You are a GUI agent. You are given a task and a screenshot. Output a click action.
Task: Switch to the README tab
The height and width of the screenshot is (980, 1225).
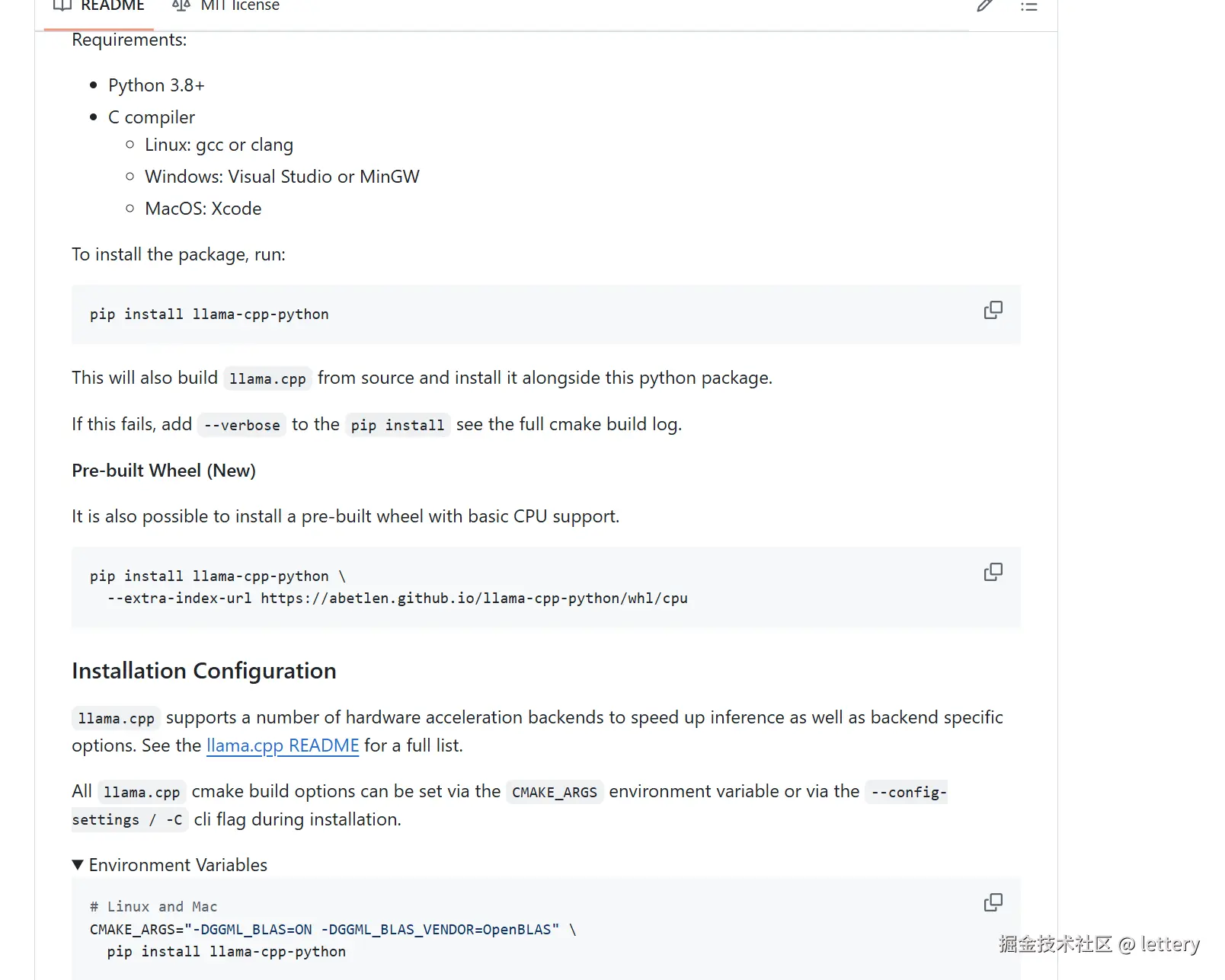pyautogui.click(x=112, y=6)
